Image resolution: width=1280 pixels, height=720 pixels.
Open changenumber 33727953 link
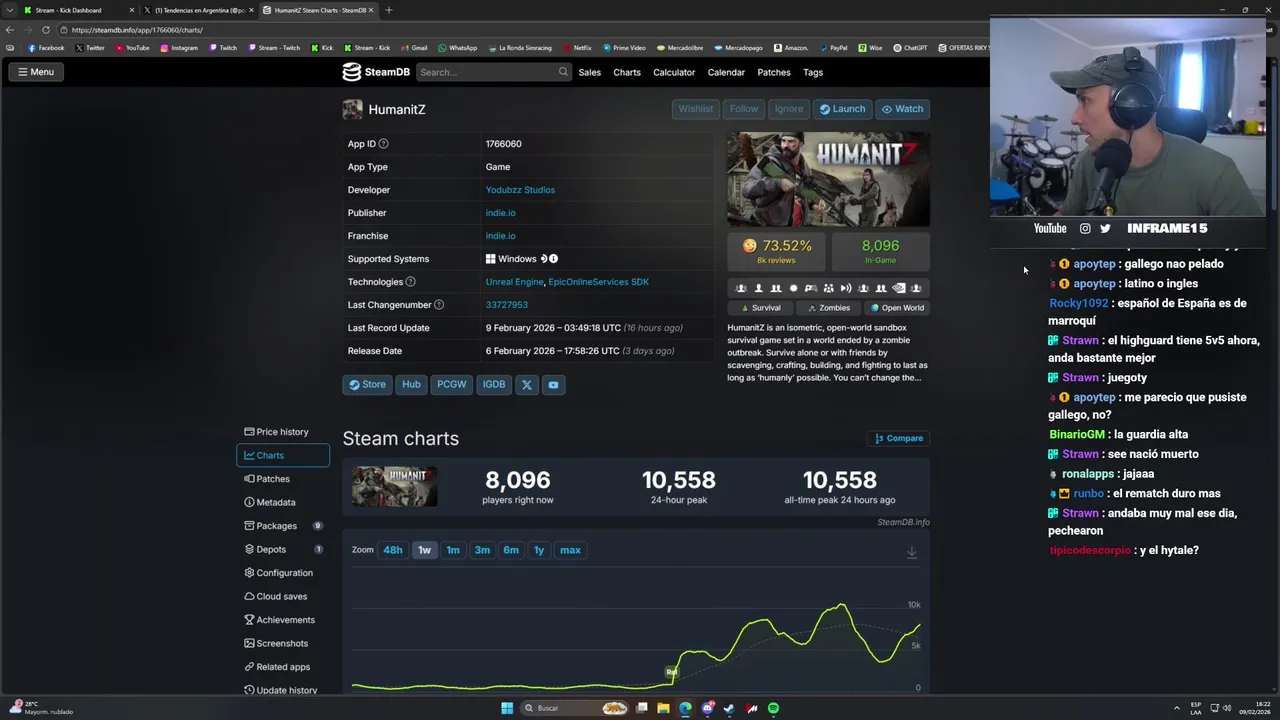coord(506,305)
